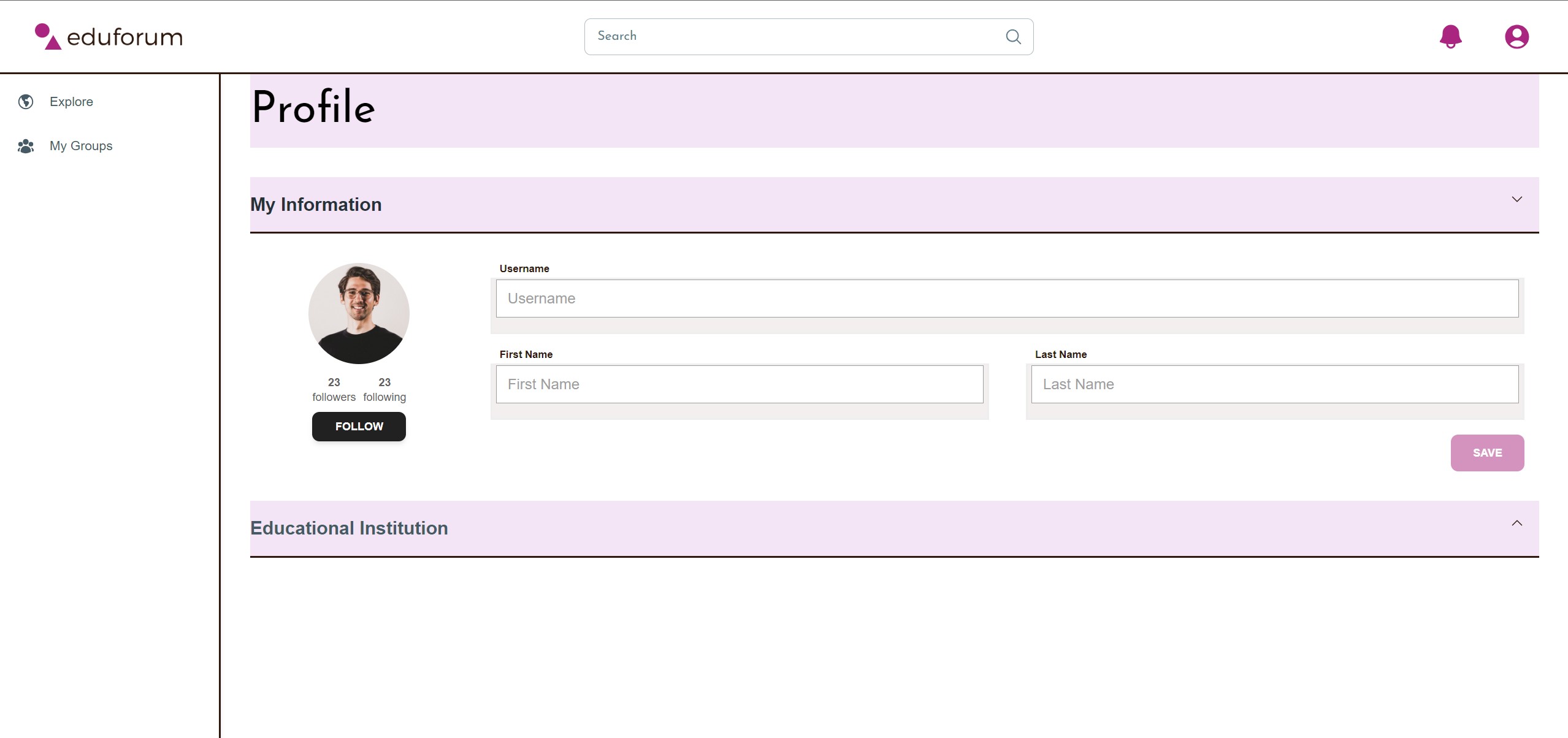Click the eduforum logo icon
Viewport: 1568px width, 738px height.
click(x=48, y=36)
